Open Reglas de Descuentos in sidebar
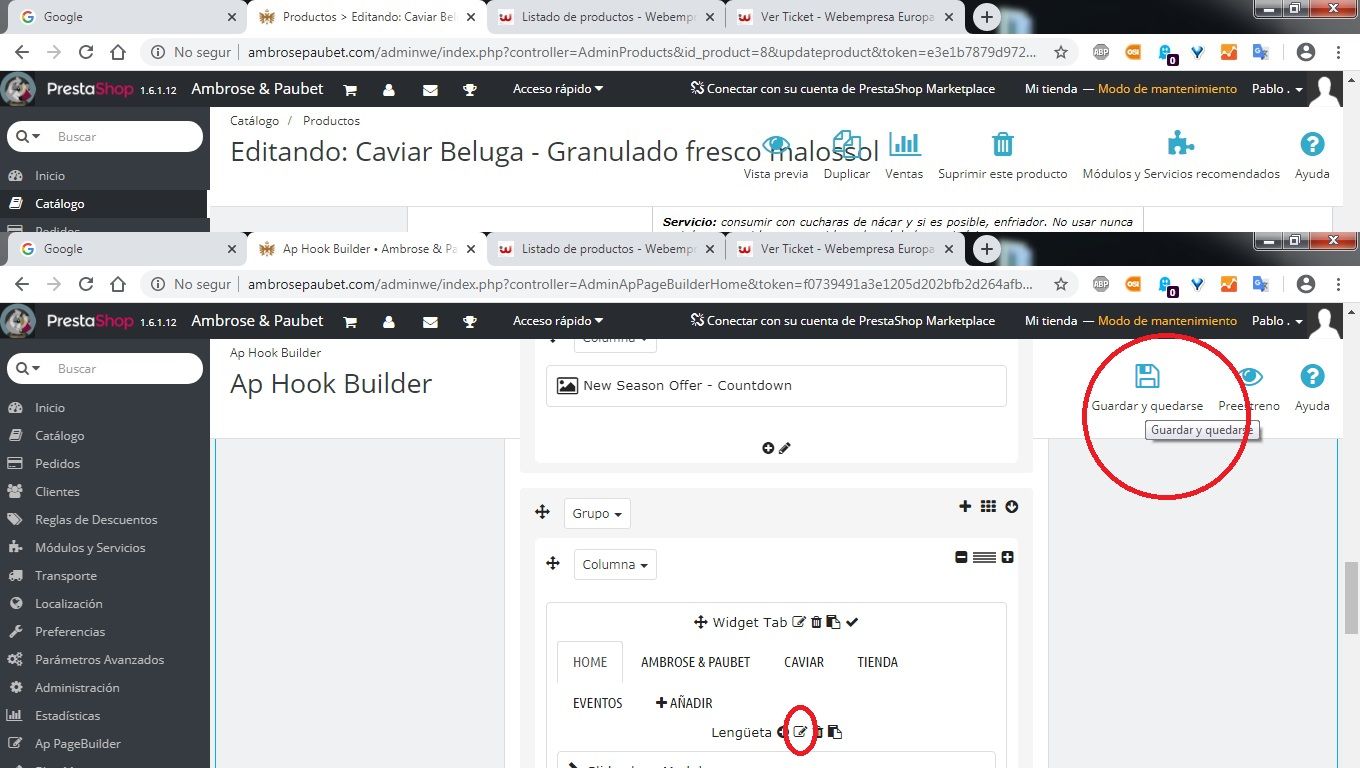1360x768 pixels. click(x=96, y=519)
